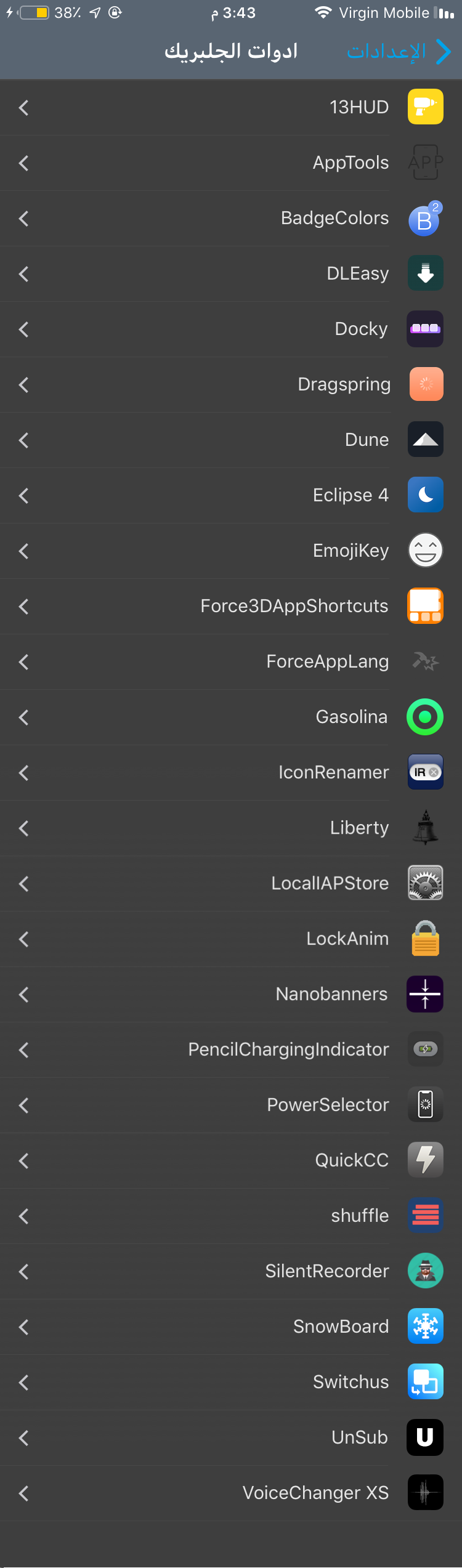Expand the VoiceChanger XS row chevron

(23, 1493)
